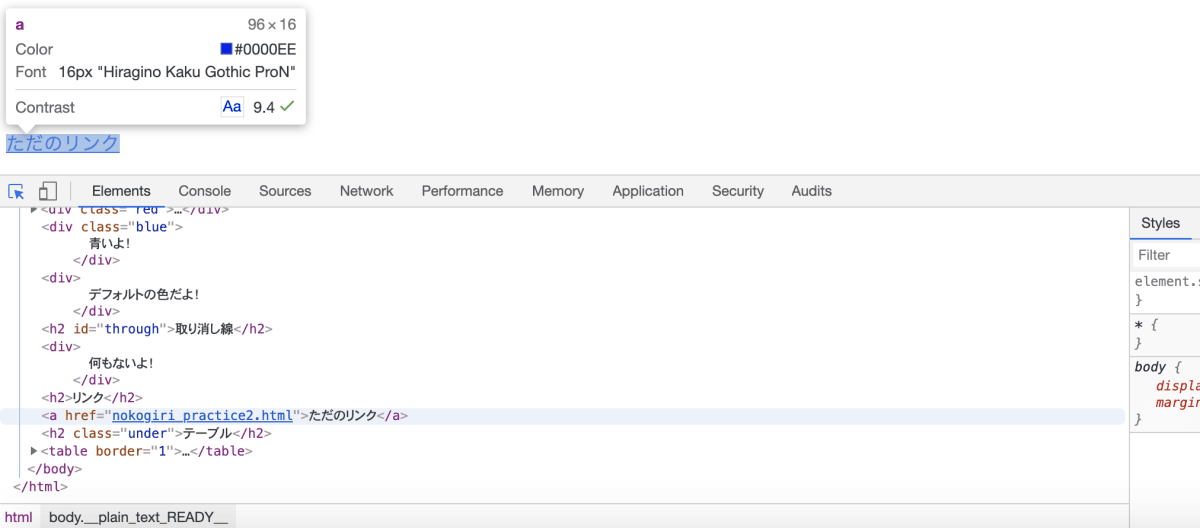Image resolution: width=1200 pixels, height=528 pixels.
Task: Switch to the Elements tab
Action: tap(121, 191)
